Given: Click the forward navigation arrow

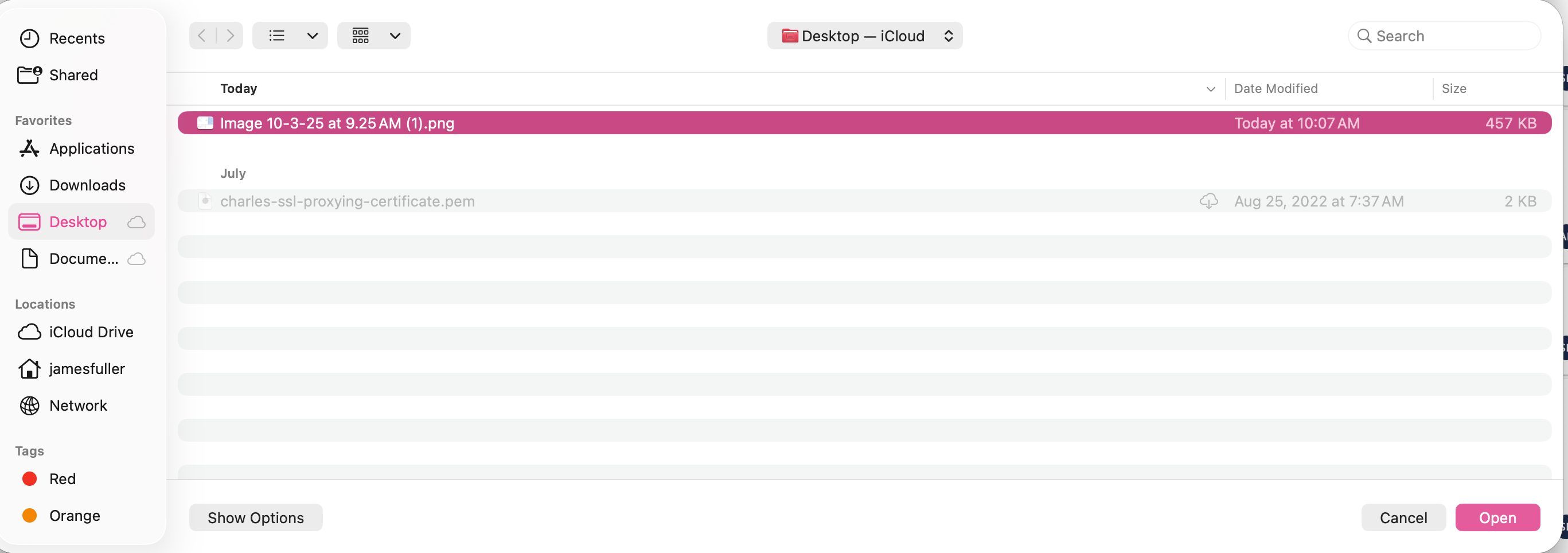Looking at the screenshot, I should point(230,36).
